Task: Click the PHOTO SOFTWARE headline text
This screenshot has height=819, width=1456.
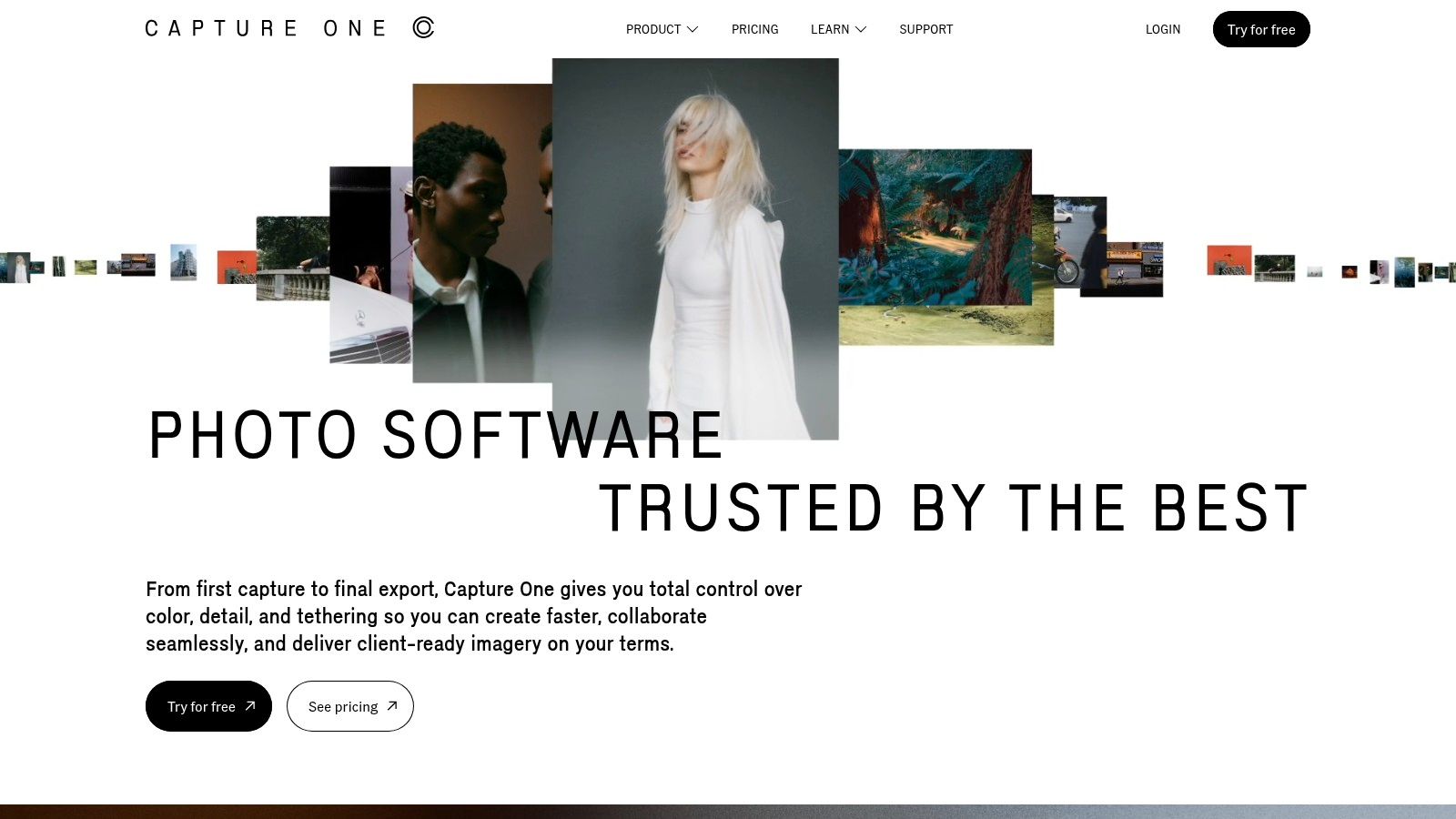Action: click(436, 436)
